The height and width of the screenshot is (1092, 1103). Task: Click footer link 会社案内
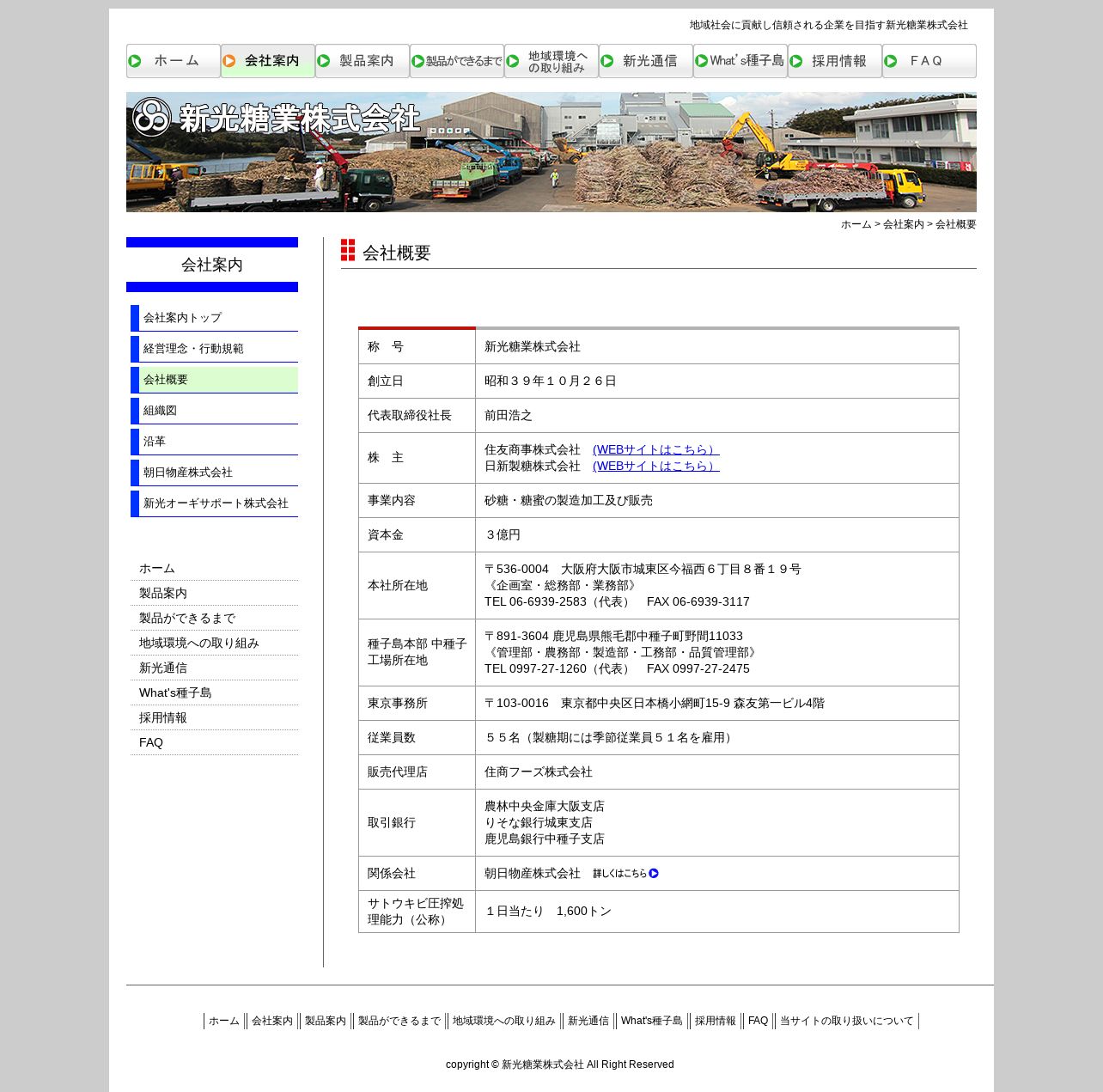click(x=272, y=1022)
